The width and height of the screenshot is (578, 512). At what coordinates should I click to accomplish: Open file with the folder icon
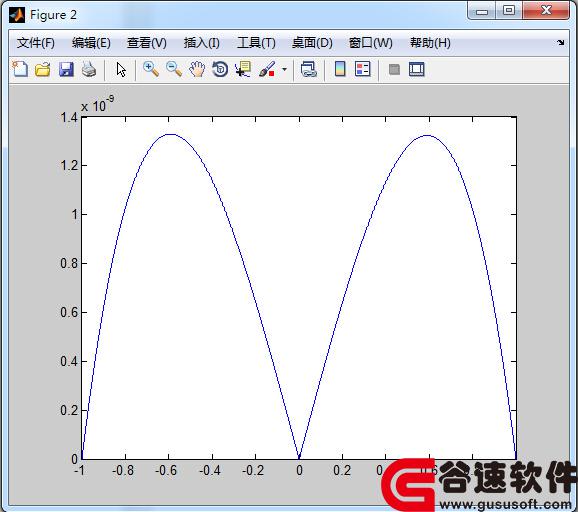coord(43,69)
